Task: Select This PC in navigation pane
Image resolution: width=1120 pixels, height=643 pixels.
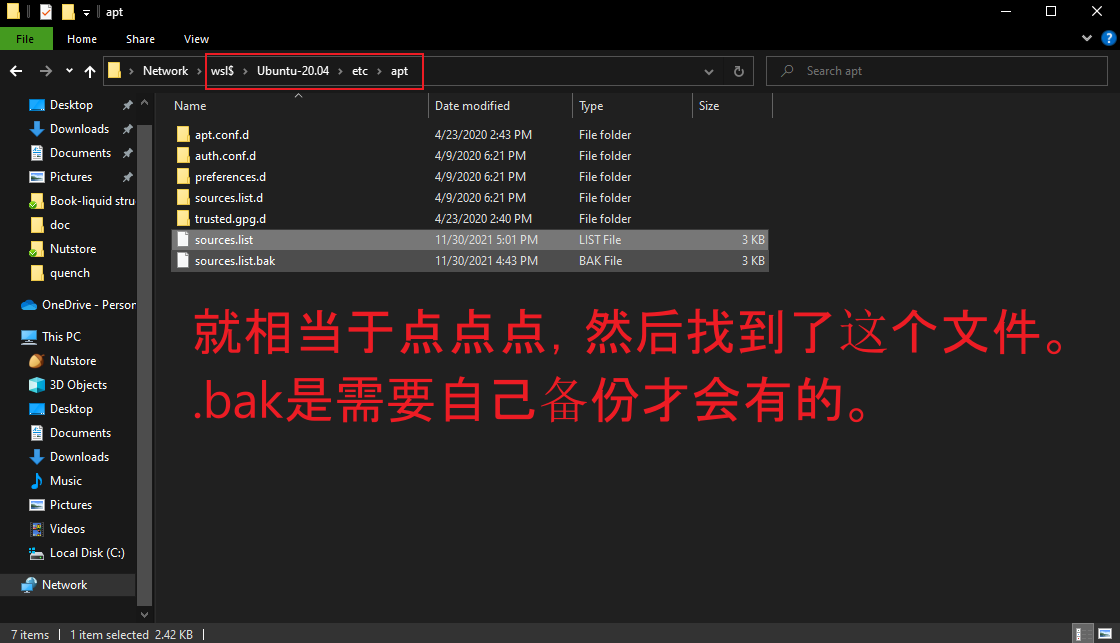Action: coord(61,337)
